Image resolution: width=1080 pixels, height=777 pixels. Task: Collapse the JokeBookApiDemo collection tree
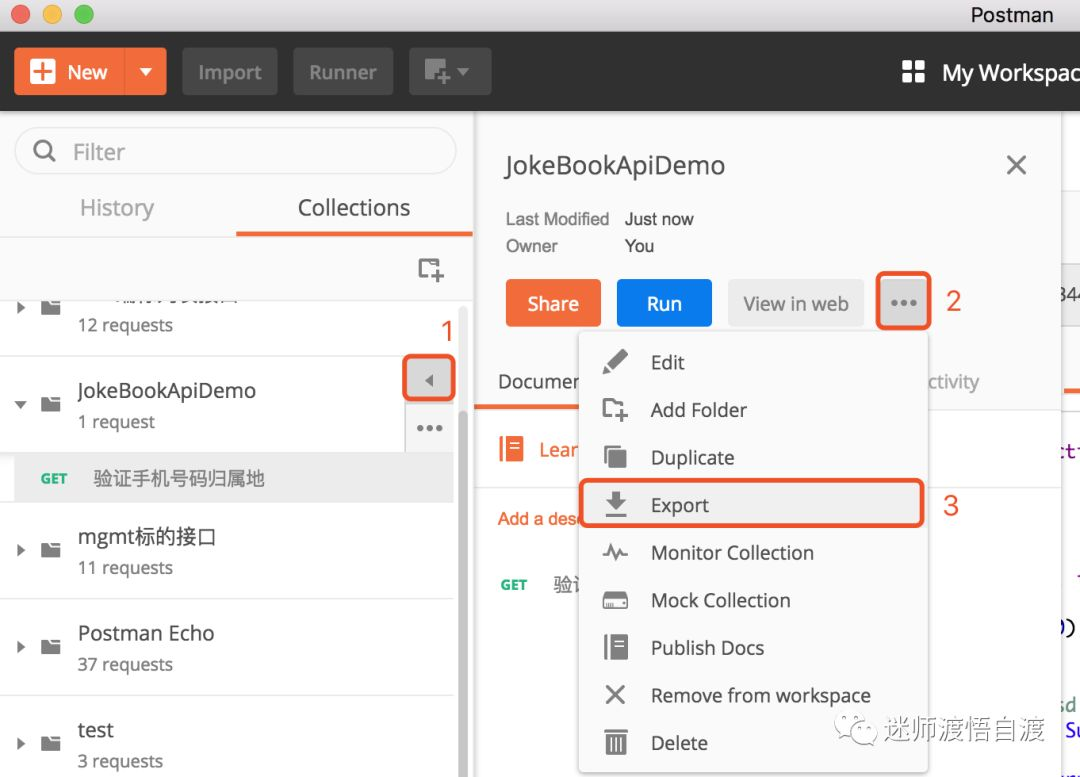point(21,404)
